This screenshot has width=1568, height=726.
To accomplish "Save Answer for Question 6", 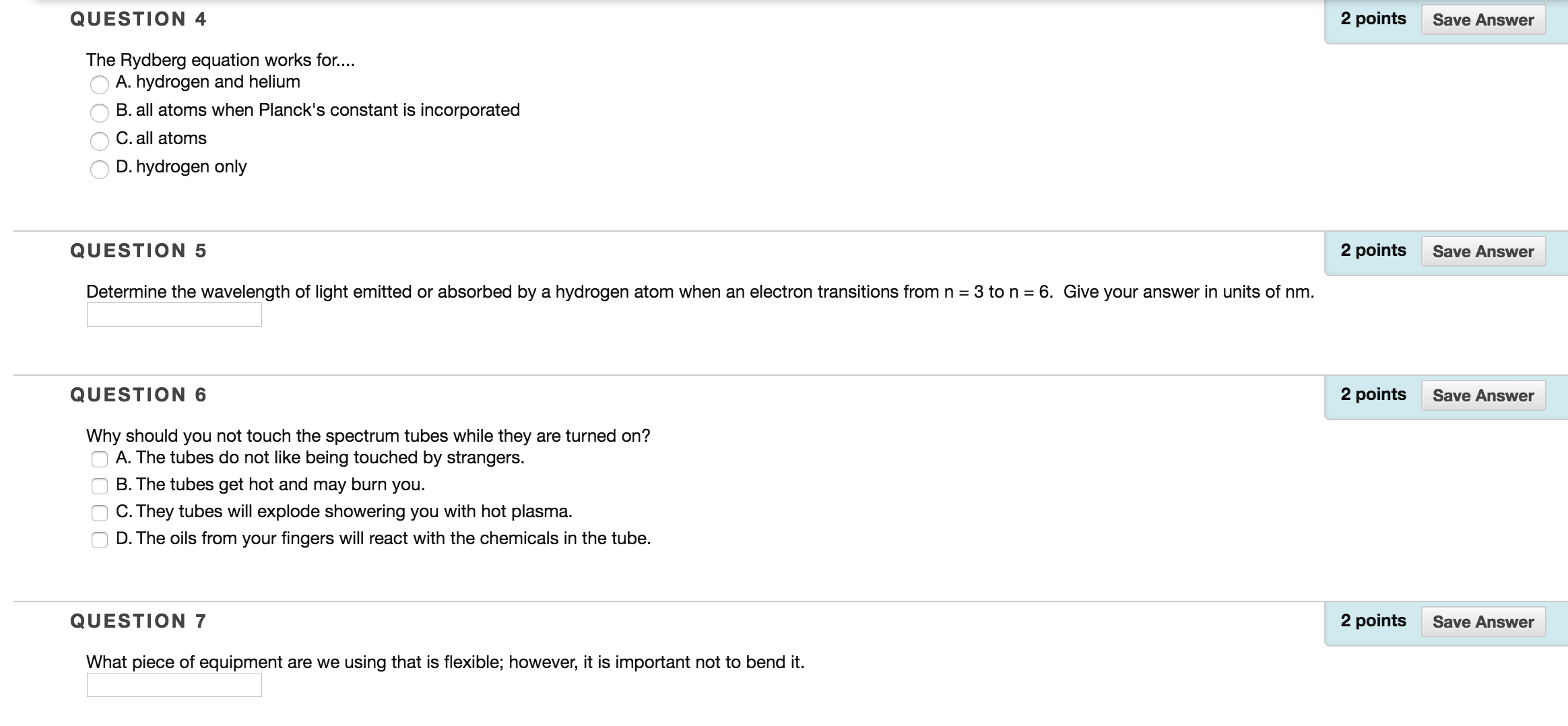I will click(1483, 395).
